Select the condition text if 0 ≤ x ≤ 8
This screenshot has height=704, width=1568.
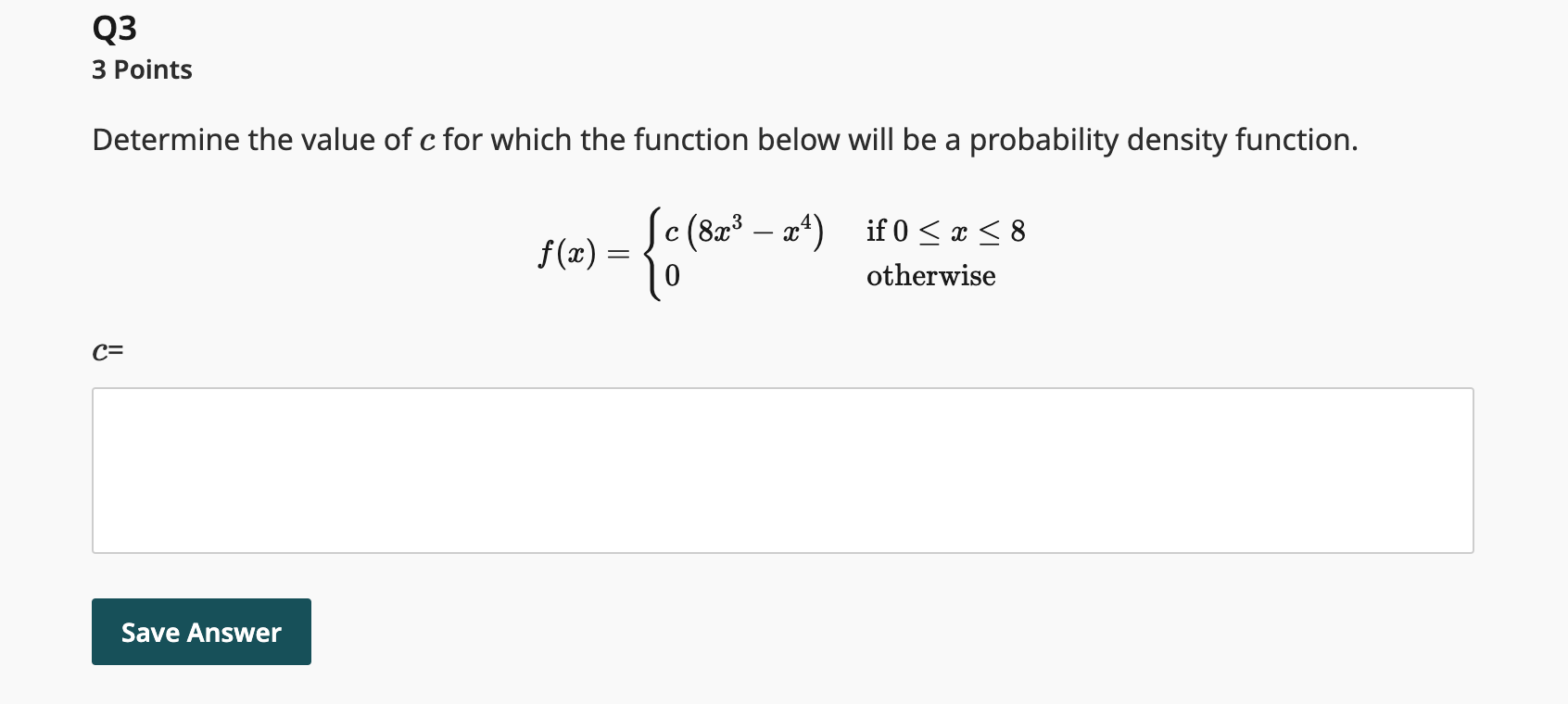coord(945,231)
